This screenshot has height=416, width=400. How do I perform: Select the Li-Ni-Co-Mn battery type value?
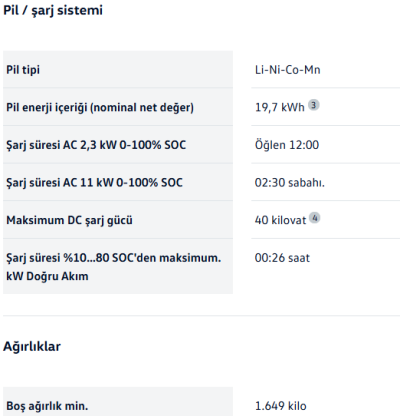coord(287,70)
